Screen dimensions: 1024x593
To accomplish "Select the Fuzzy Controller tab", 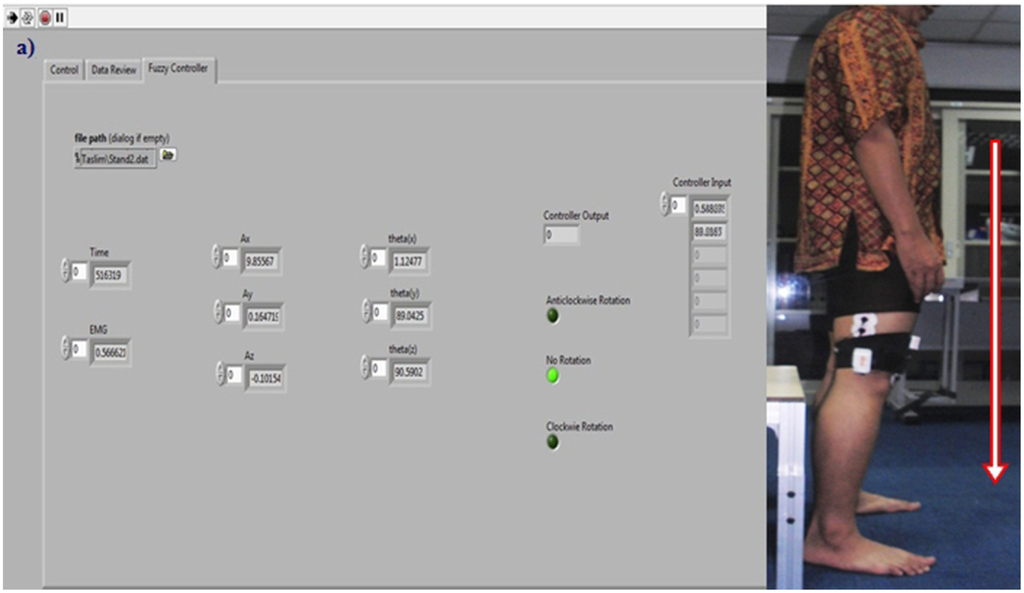I will click(x=178, y=69).
